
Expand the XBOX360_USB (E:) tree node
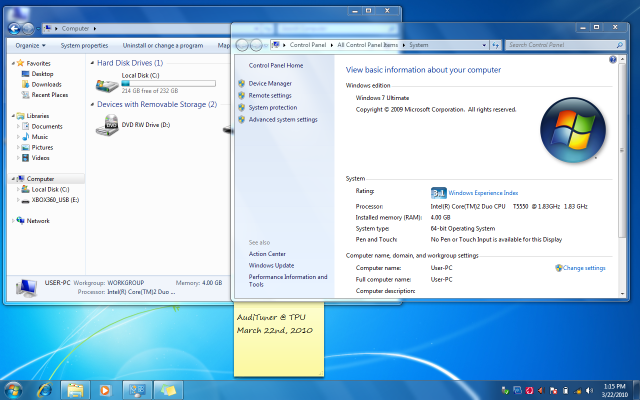[x=18, y=200]
